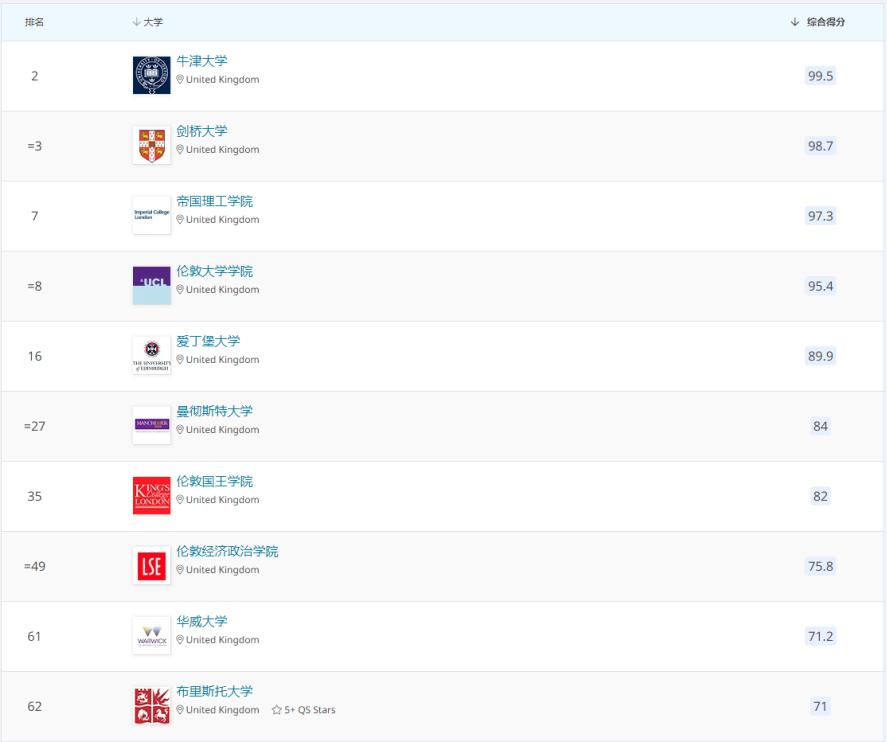
Task: Click the King's College London red logo
Action: [x=152, y=495]
